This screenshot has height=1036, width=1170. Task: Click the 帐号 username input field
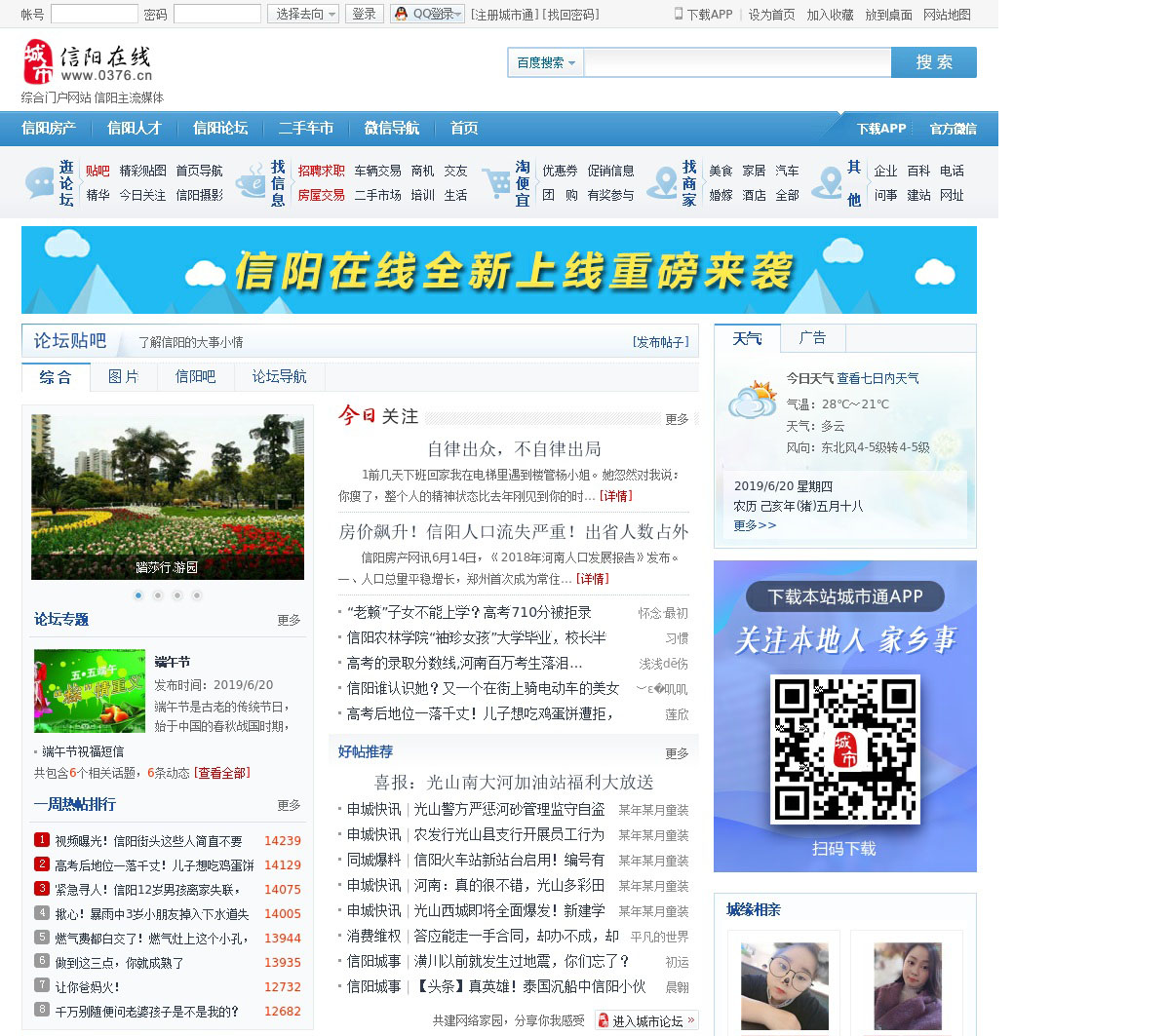point(94,14)
